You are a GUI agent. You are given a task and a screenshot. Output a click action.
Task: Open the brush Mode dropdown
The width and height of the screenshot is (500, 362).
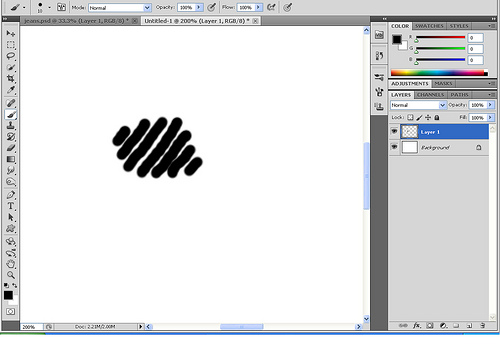[147, 7]
